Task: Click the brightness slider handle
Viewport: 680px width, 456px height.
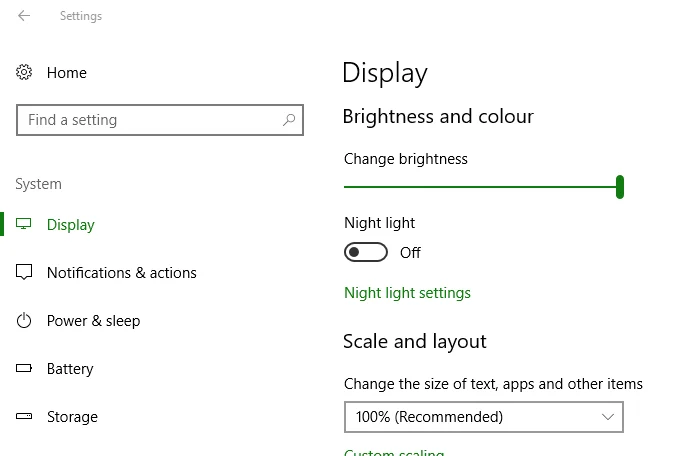Action: [x=620, y=187]
